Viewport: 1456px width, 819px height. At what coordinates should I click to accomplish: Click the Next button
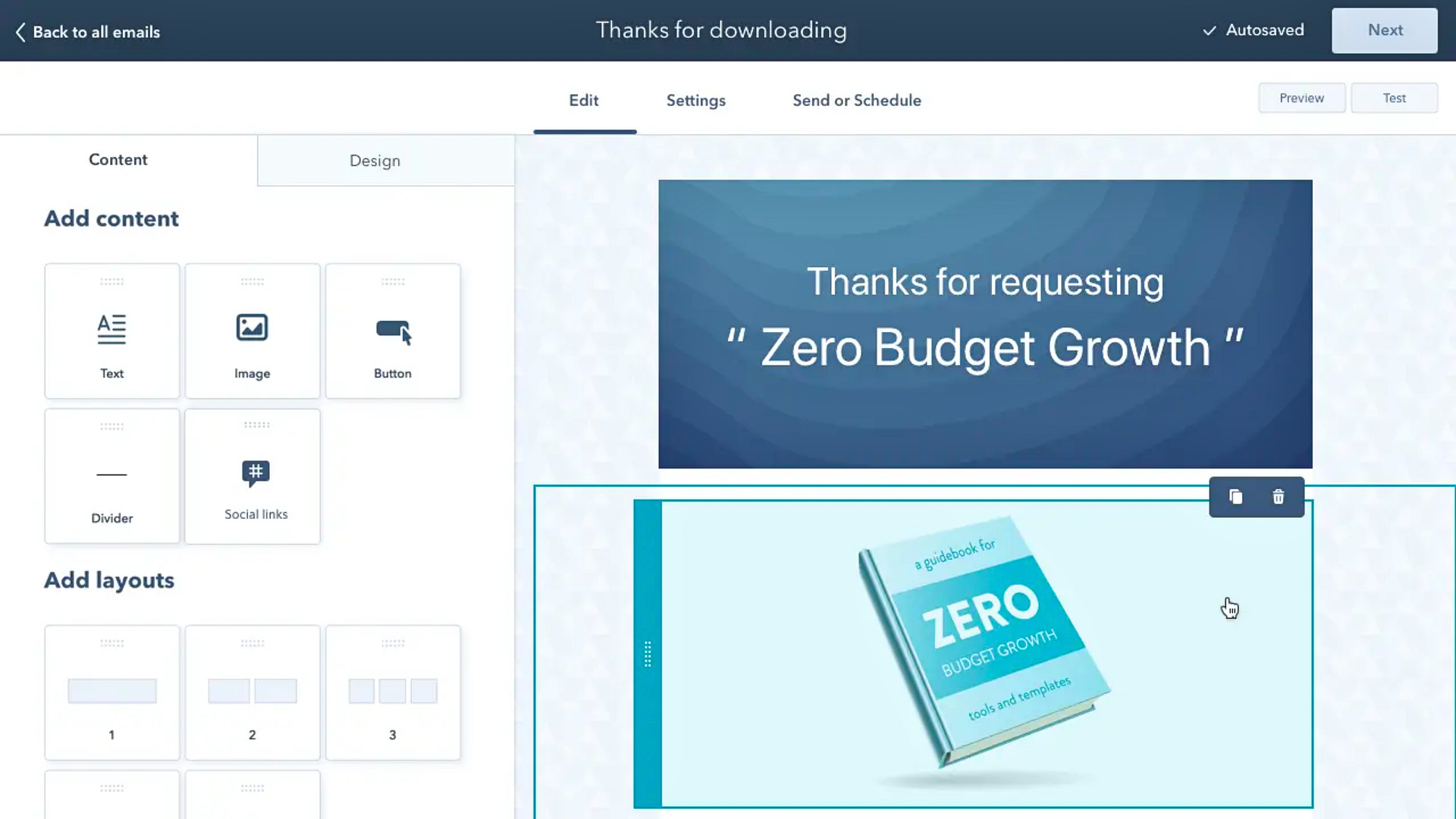[1385, 30]
